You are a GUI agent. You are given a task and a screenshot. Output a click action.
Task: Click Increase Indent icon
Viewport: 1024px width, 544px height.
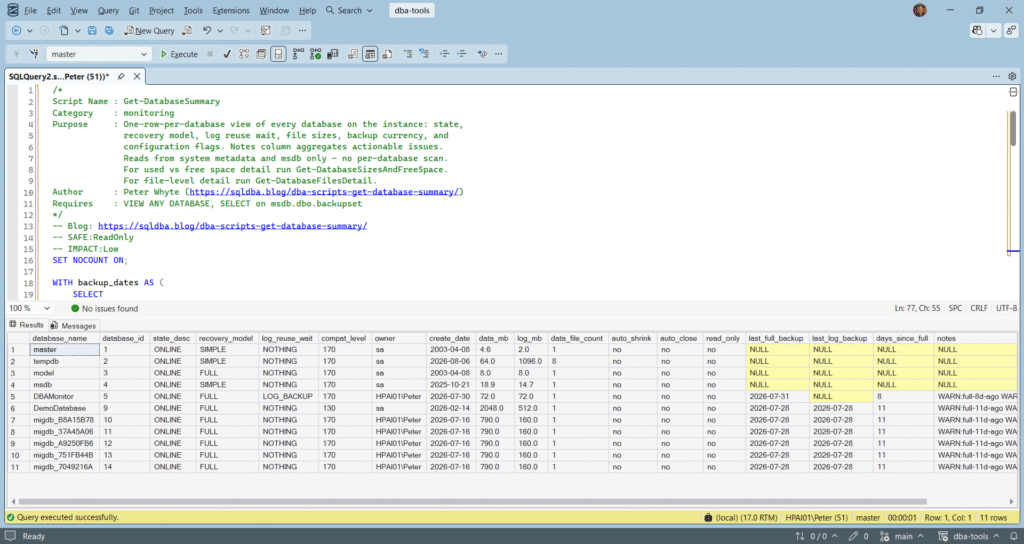point(462,54)
